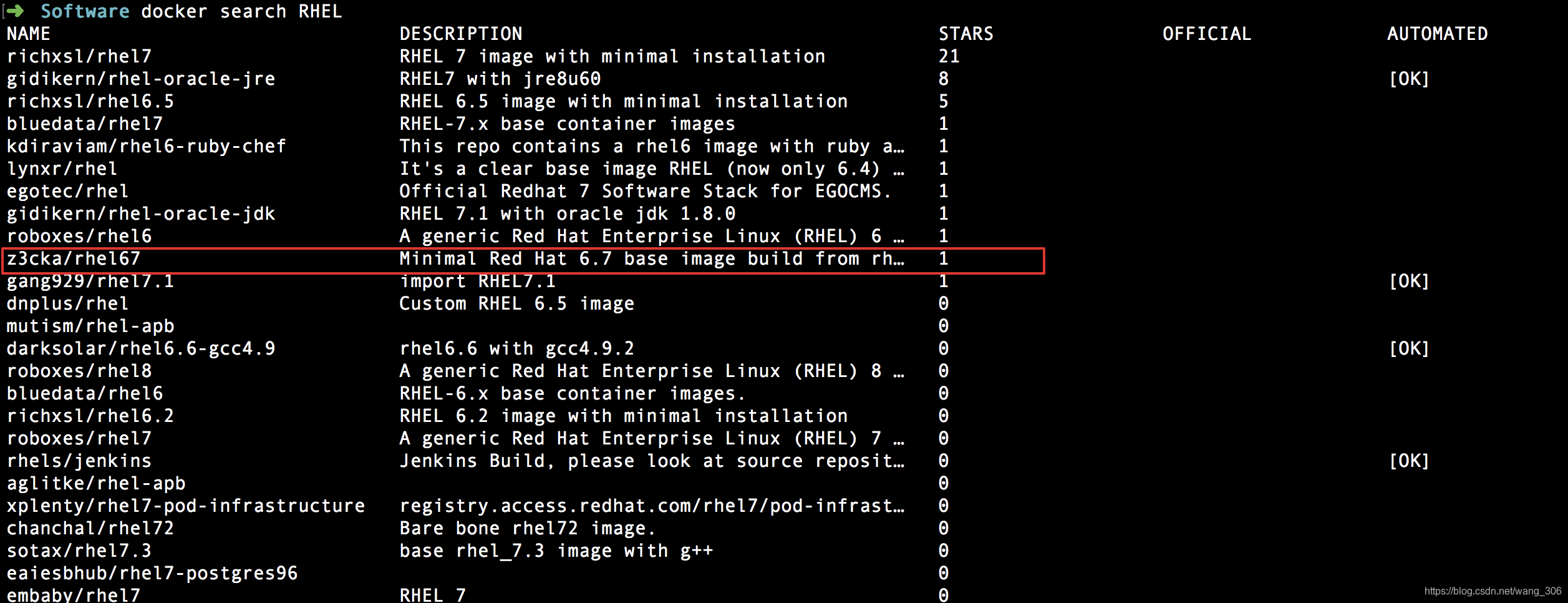The width and height of the screenshot is (1568, 603).
Task: Click the DESCRIPTION column header
Action: [x=461, y=34]
